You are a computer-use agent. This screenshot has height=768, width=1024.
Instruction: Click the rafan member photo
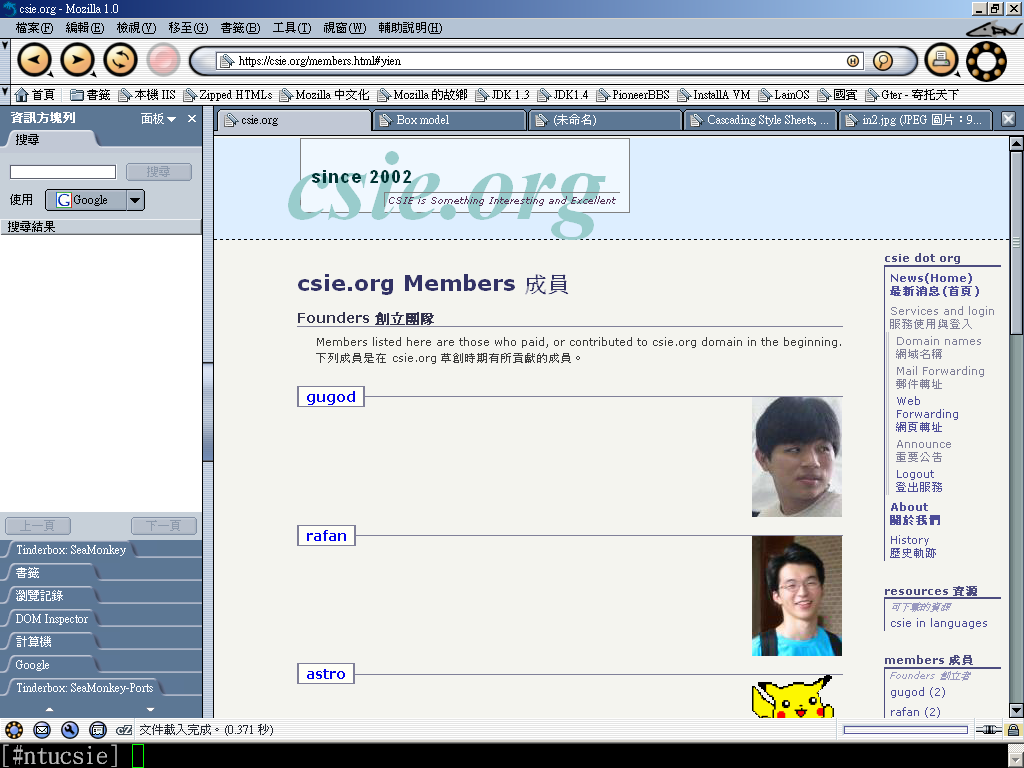(797, 596)
